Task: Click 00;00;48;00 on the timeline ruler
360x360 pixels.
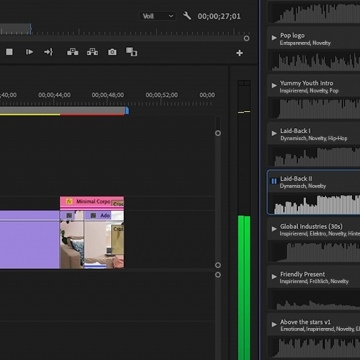Action: click(108, 95)
